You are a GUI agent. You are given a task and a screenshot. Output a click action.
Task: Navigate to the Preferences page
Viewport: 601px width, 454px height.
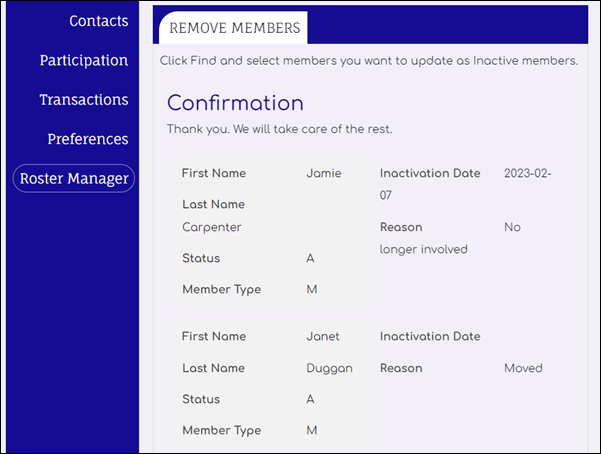(88, 139)
